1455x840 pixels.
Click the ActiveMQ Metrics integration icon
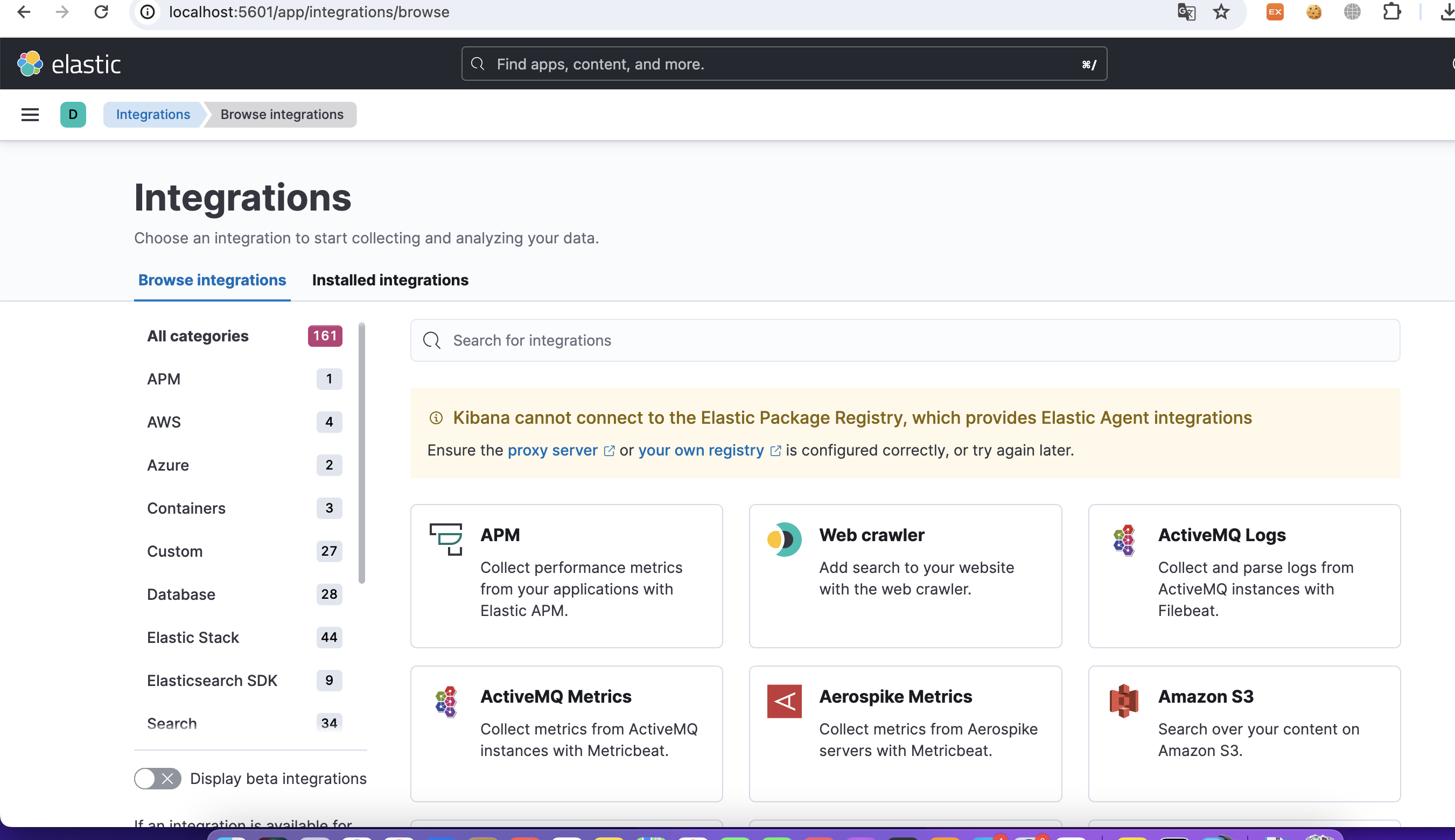click(x=446, y=702)
